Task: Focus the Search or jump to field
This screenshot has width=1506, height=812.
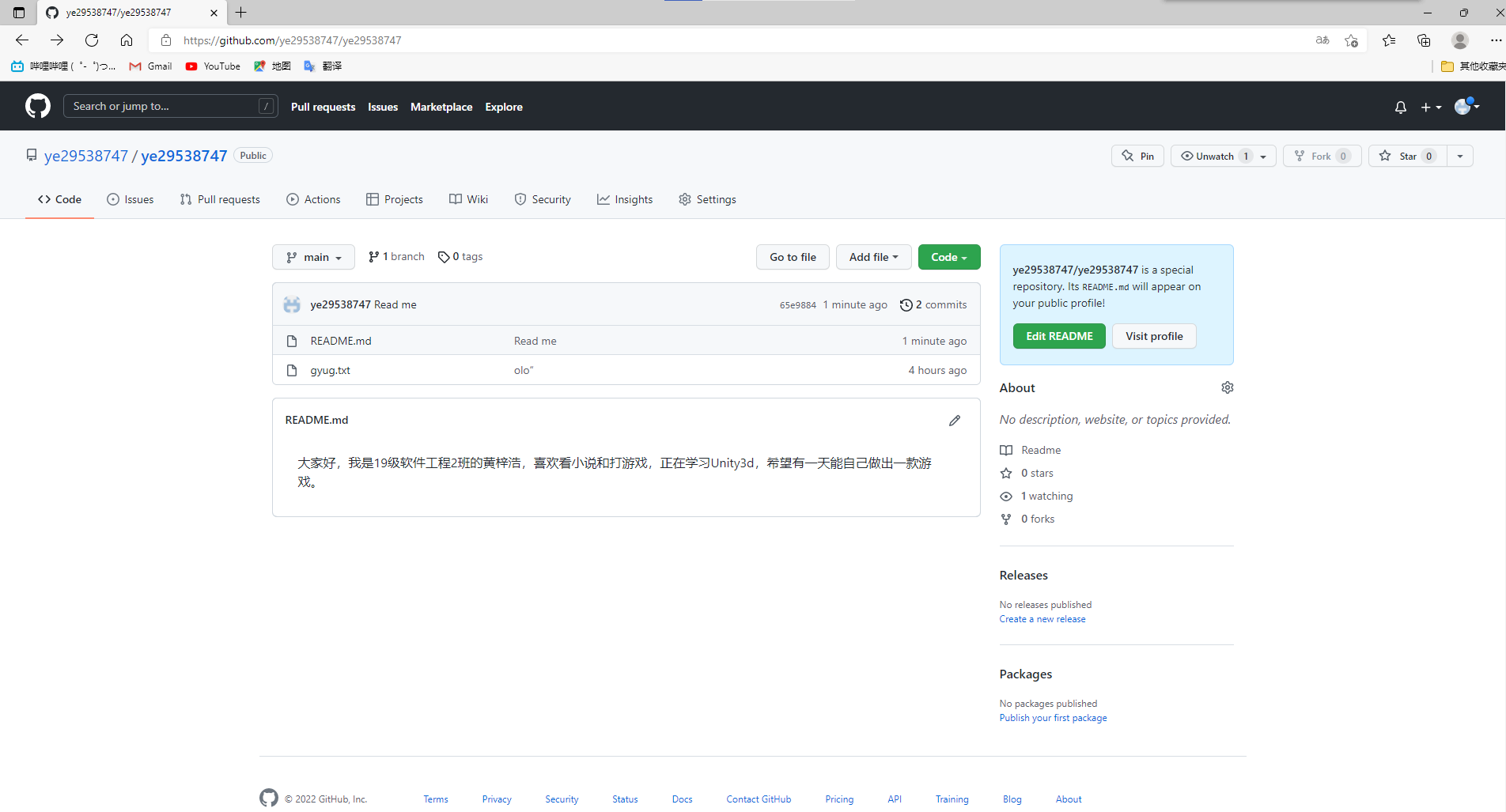Action: [x=171, y=106]
